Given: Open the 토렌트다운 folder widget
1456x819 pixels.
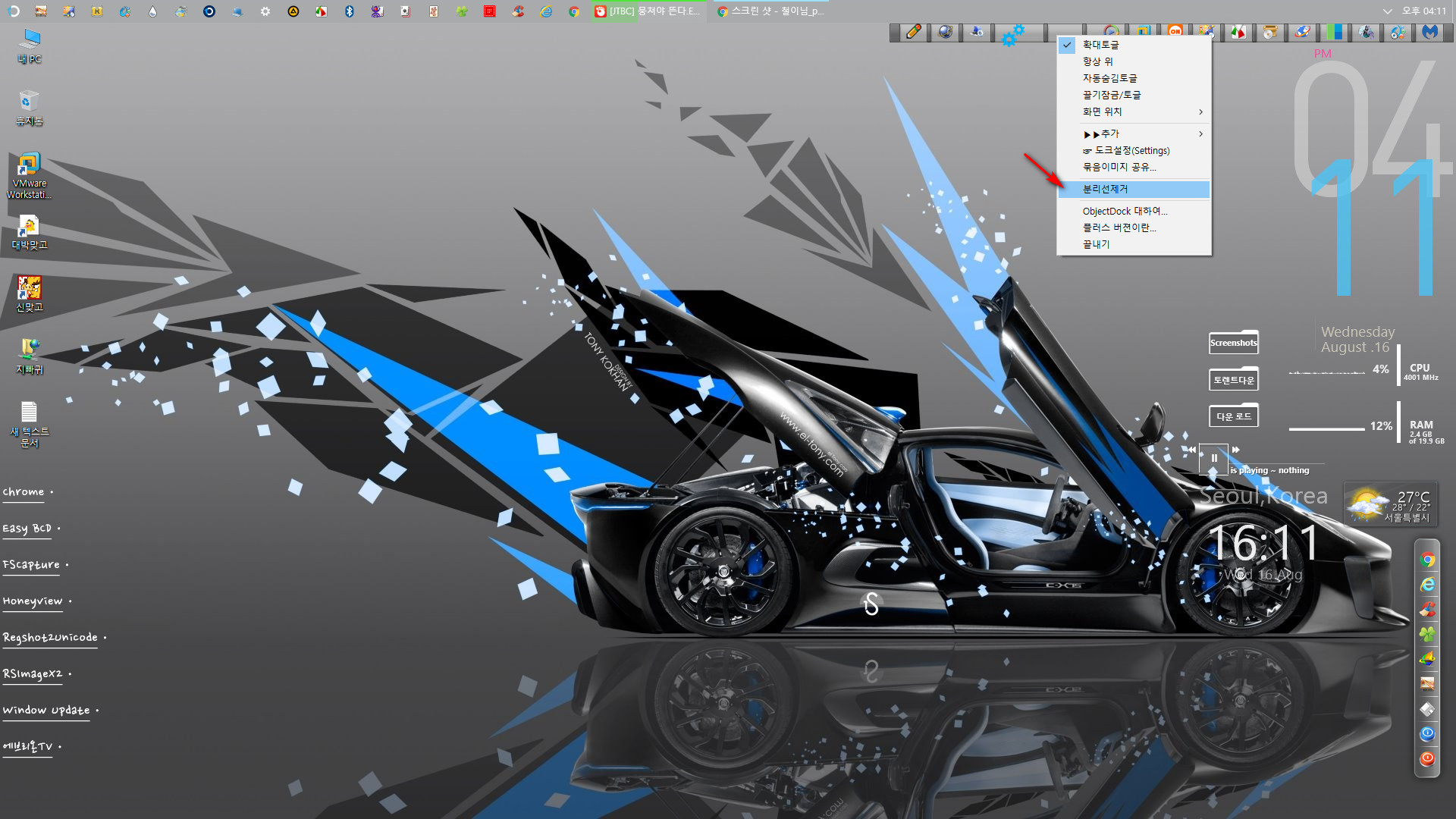Looking at the screenshot, I should 1233,379.
